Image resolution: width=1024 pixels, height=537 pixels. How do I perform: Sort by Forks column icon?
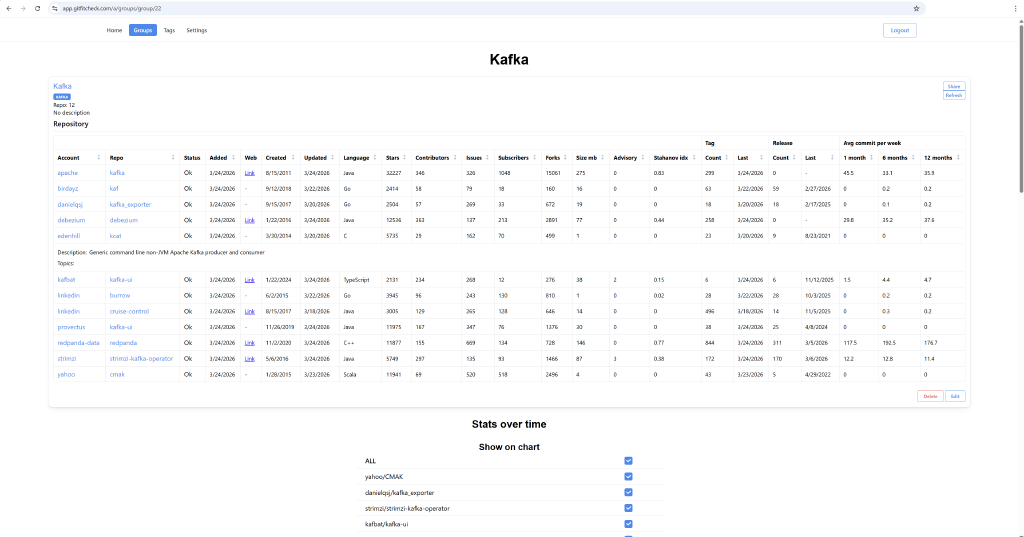(566, 157)
